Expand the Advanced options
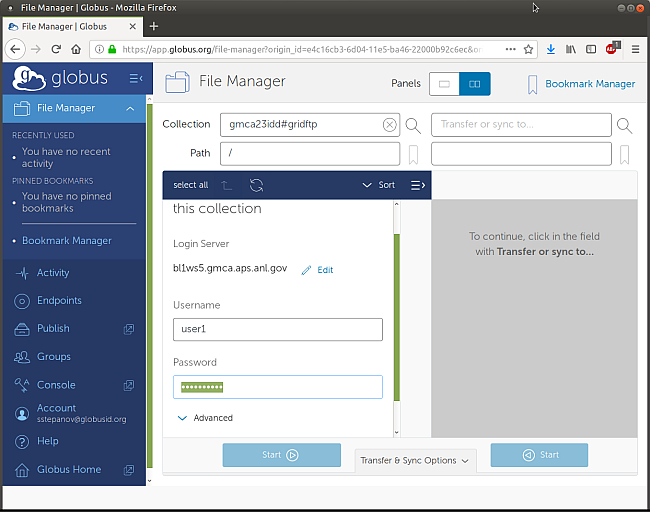Image resolution: width=650 pixels, height=512 pixels. click(x=205, y=418)
